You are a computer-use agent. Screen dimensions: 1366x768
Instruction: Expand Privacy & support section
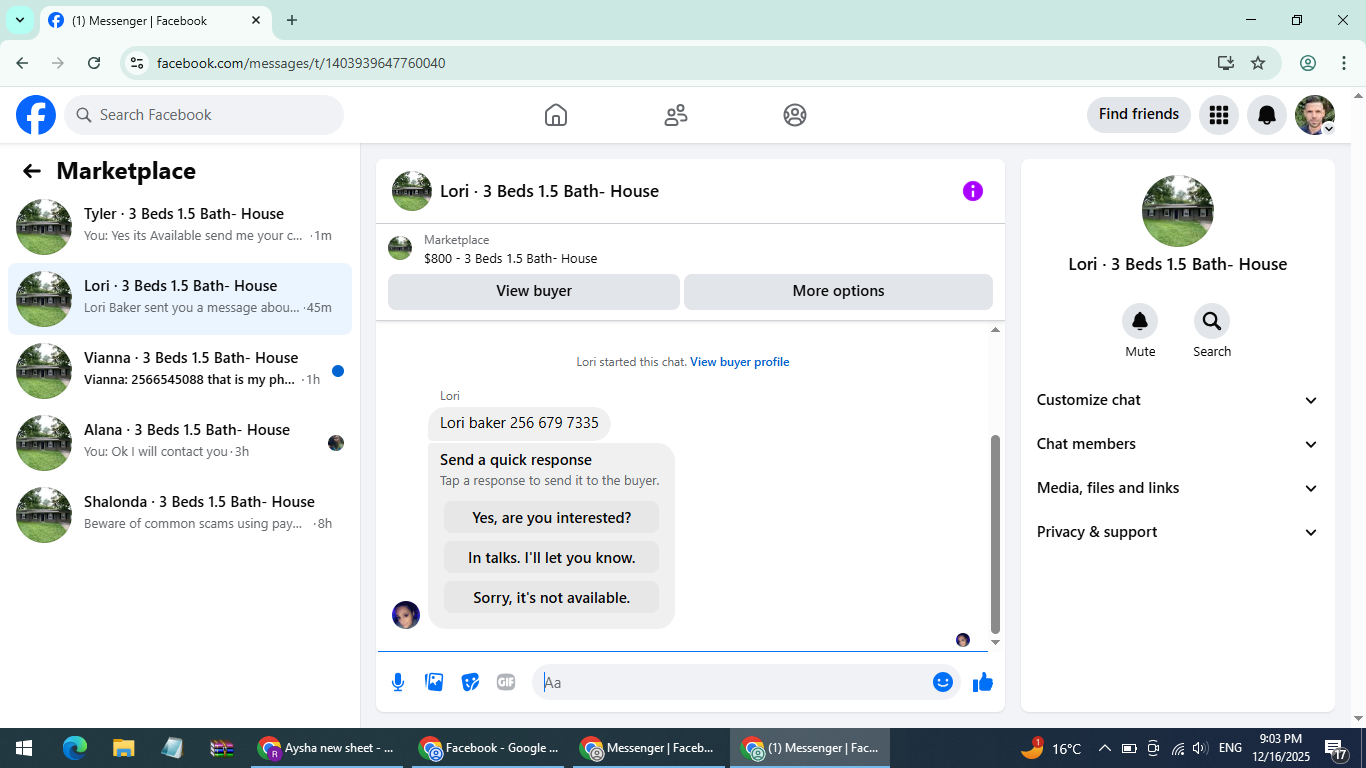pyautogui.click(x=1178, y=532)
